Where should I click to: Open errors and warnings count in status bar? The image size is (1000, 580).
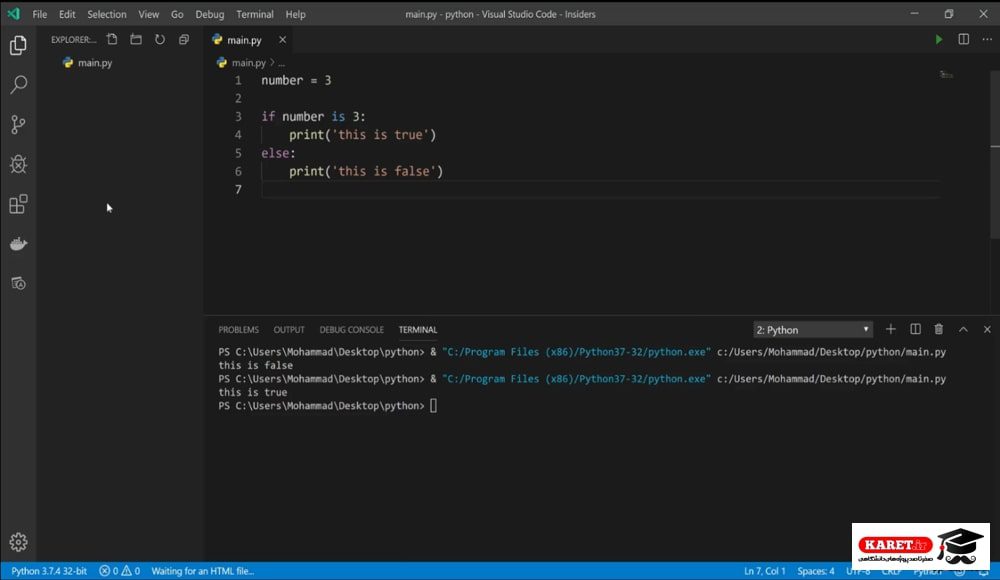pos(119,571)
